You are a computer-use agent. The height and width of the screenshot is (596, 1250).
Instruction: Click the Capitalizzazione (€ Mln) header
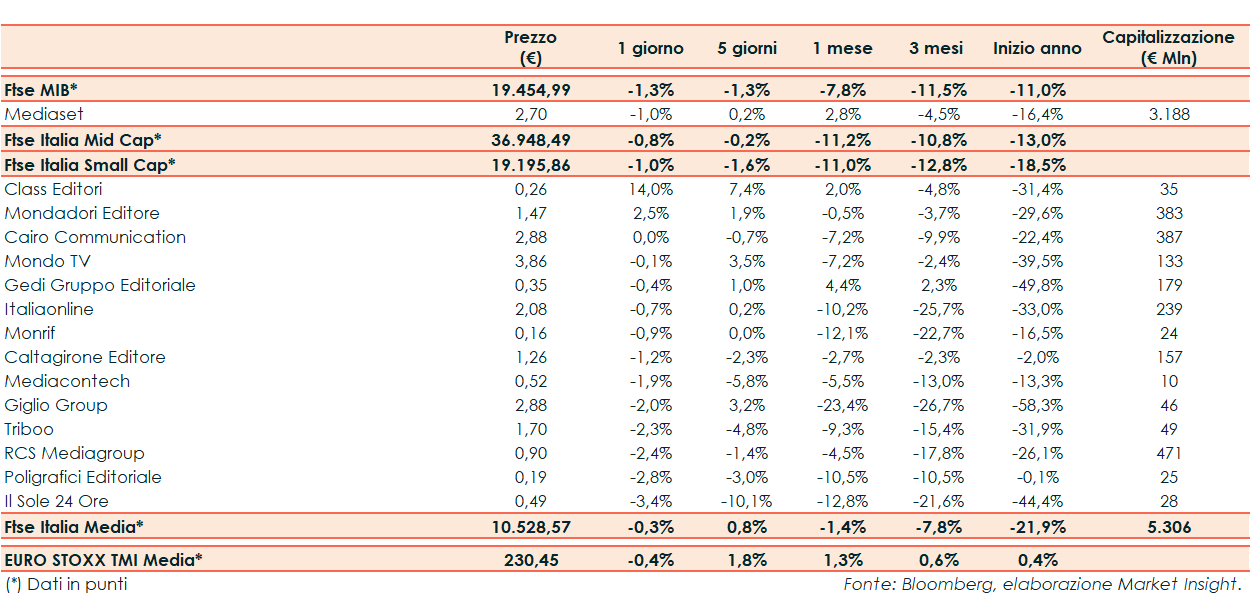pyautogui.click(x=1168, y=47)
